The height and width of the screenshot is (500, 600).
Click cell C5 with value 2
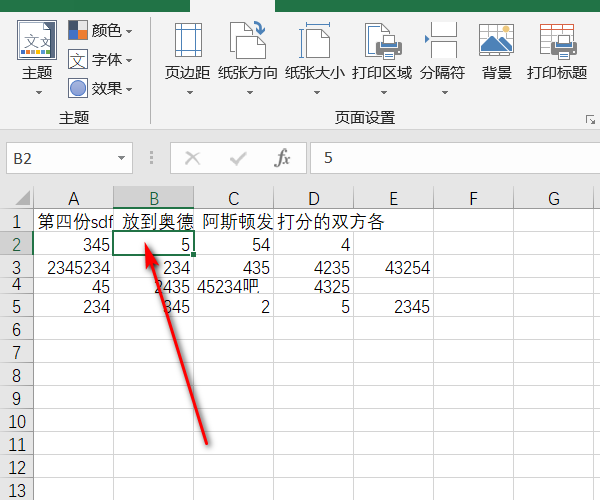click(233, 306)
